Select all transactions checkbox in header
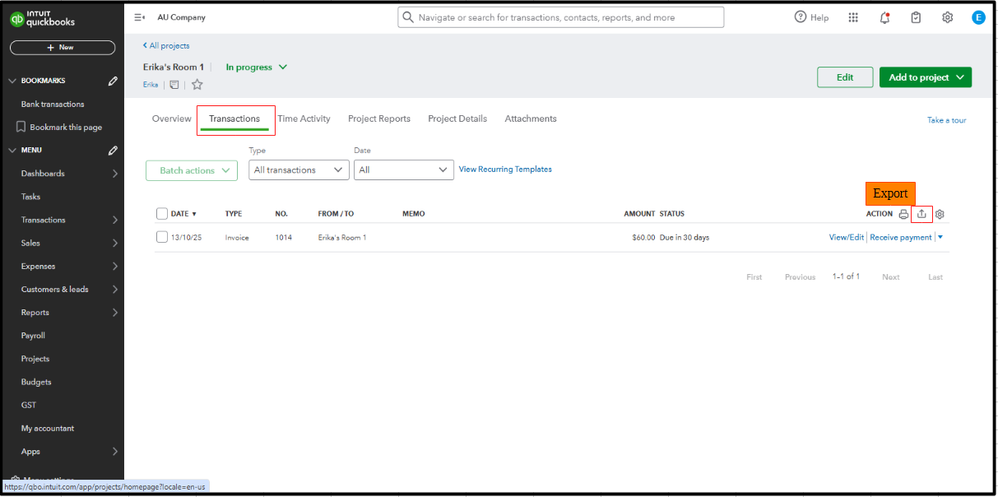Viewport: 998px width, 497px height. pos(162,213)
